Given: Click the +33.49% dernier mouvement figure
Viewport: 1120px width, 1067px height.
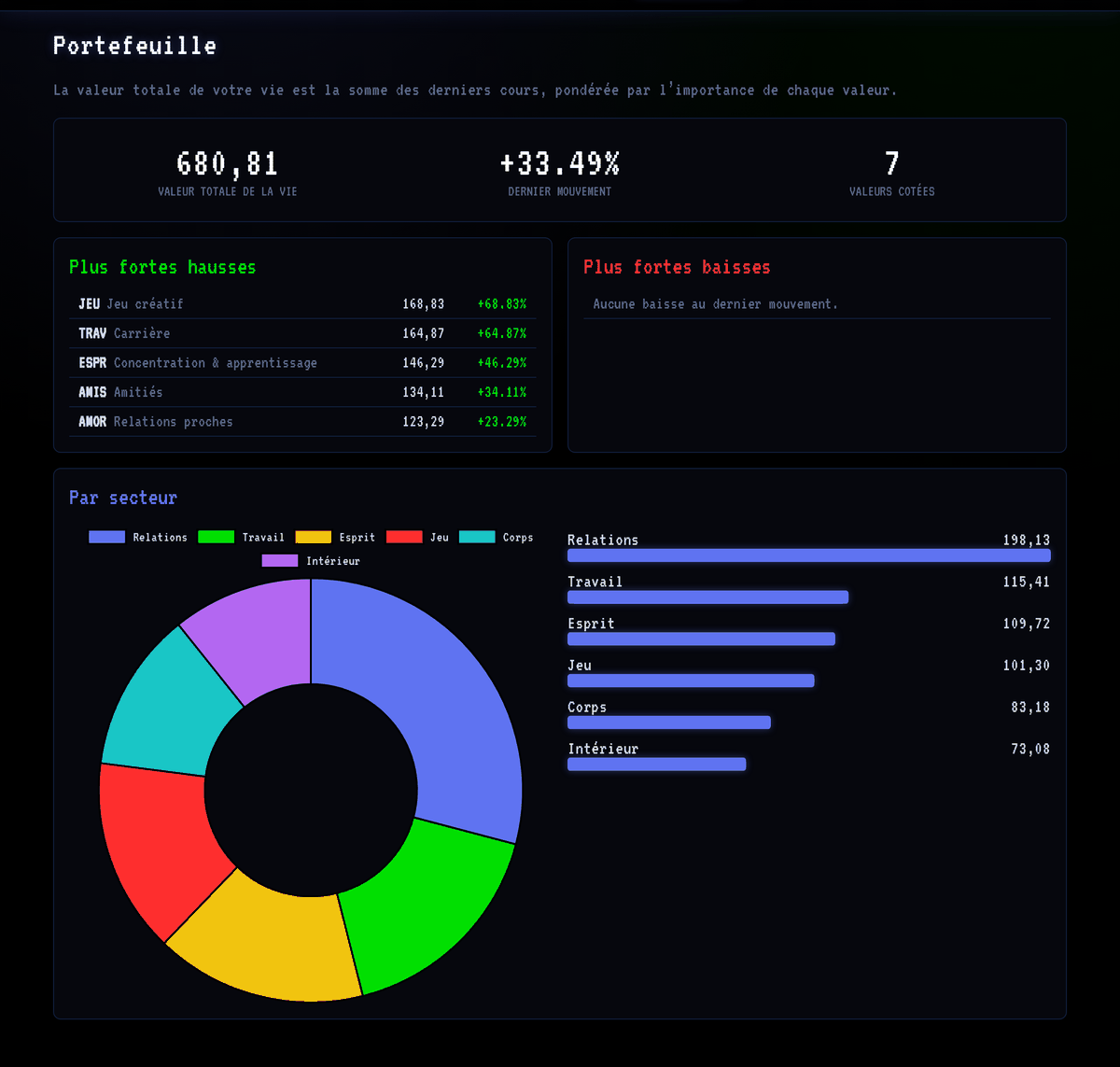Looking at the screenshot, I should coord(560,163).
